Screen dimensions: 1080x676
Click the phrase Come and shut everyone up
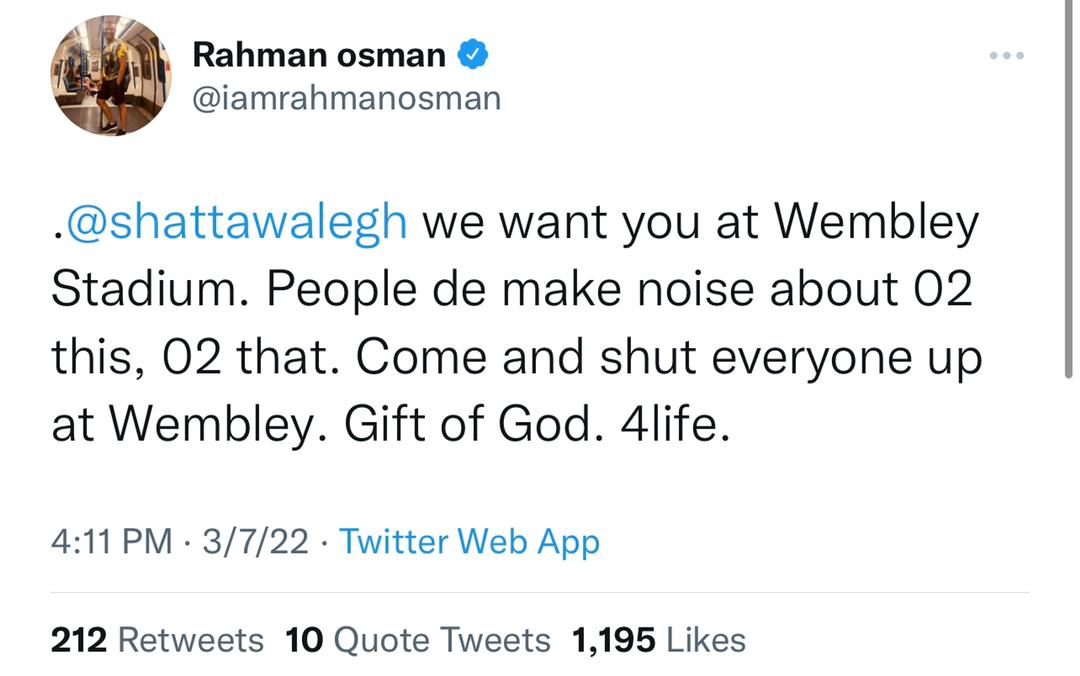pos(669,358)
